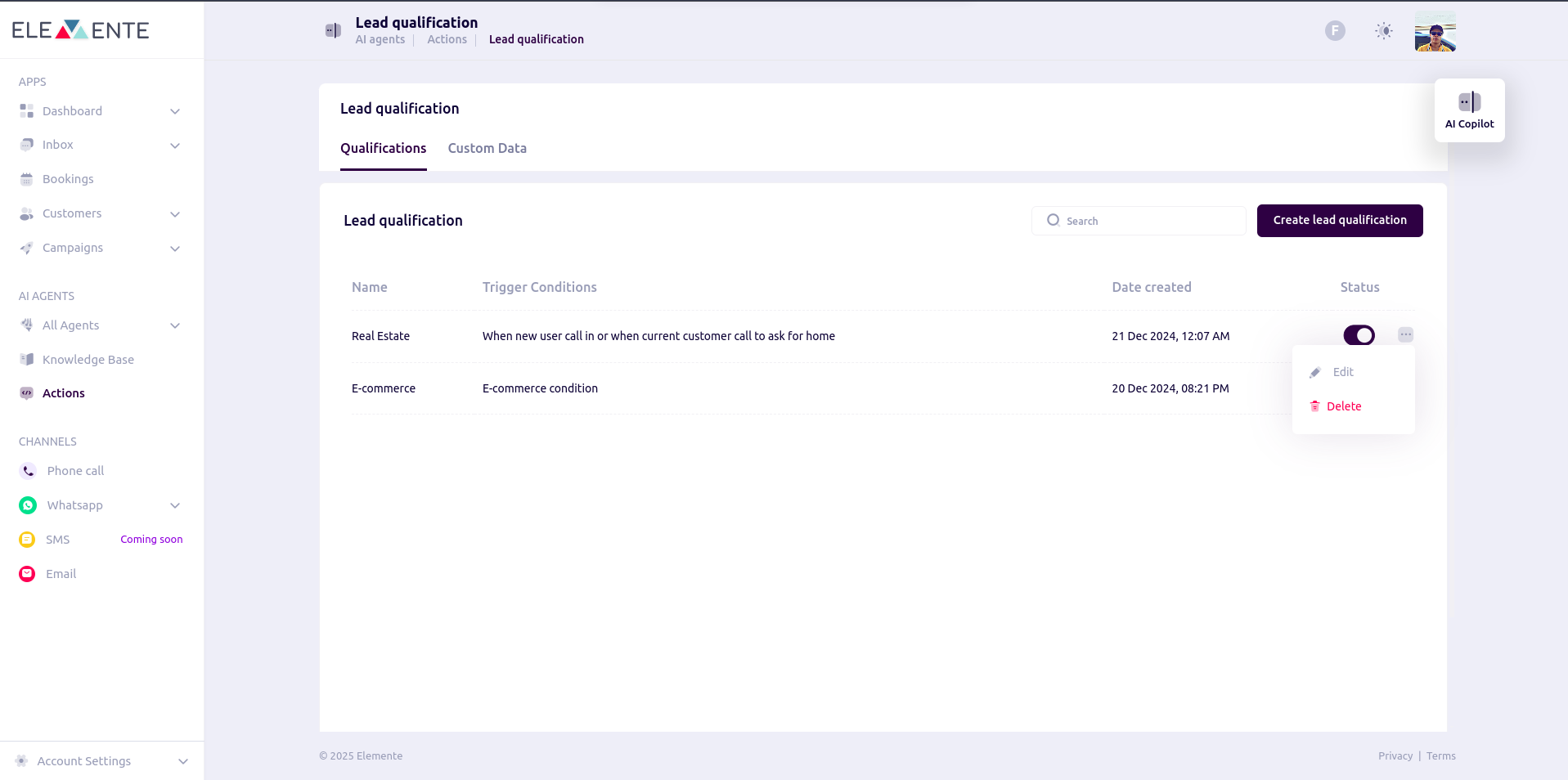Toggle the Real Estate status switch

click(1359, 335)
